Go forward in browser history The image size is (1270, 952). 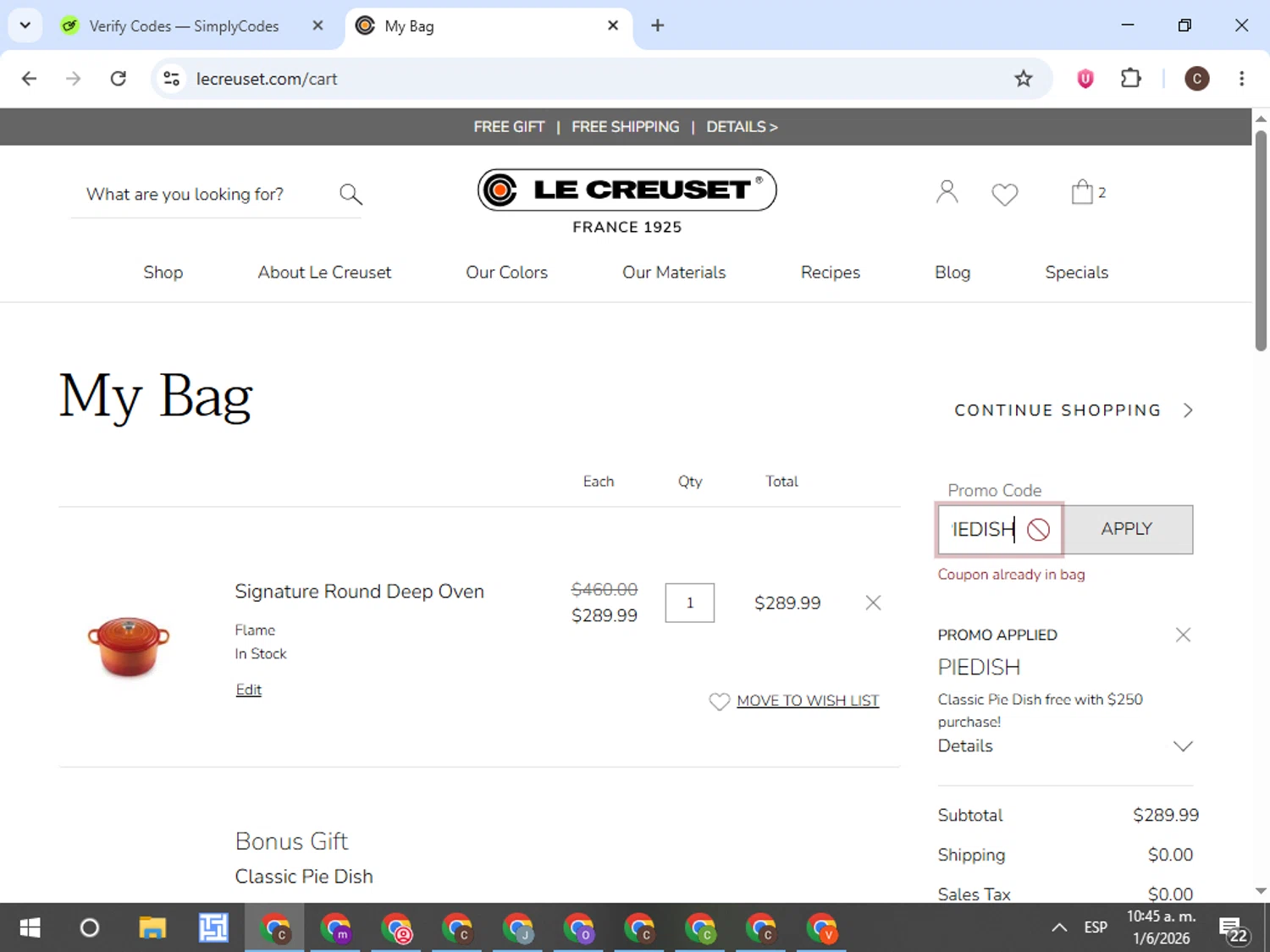[74, 79]
